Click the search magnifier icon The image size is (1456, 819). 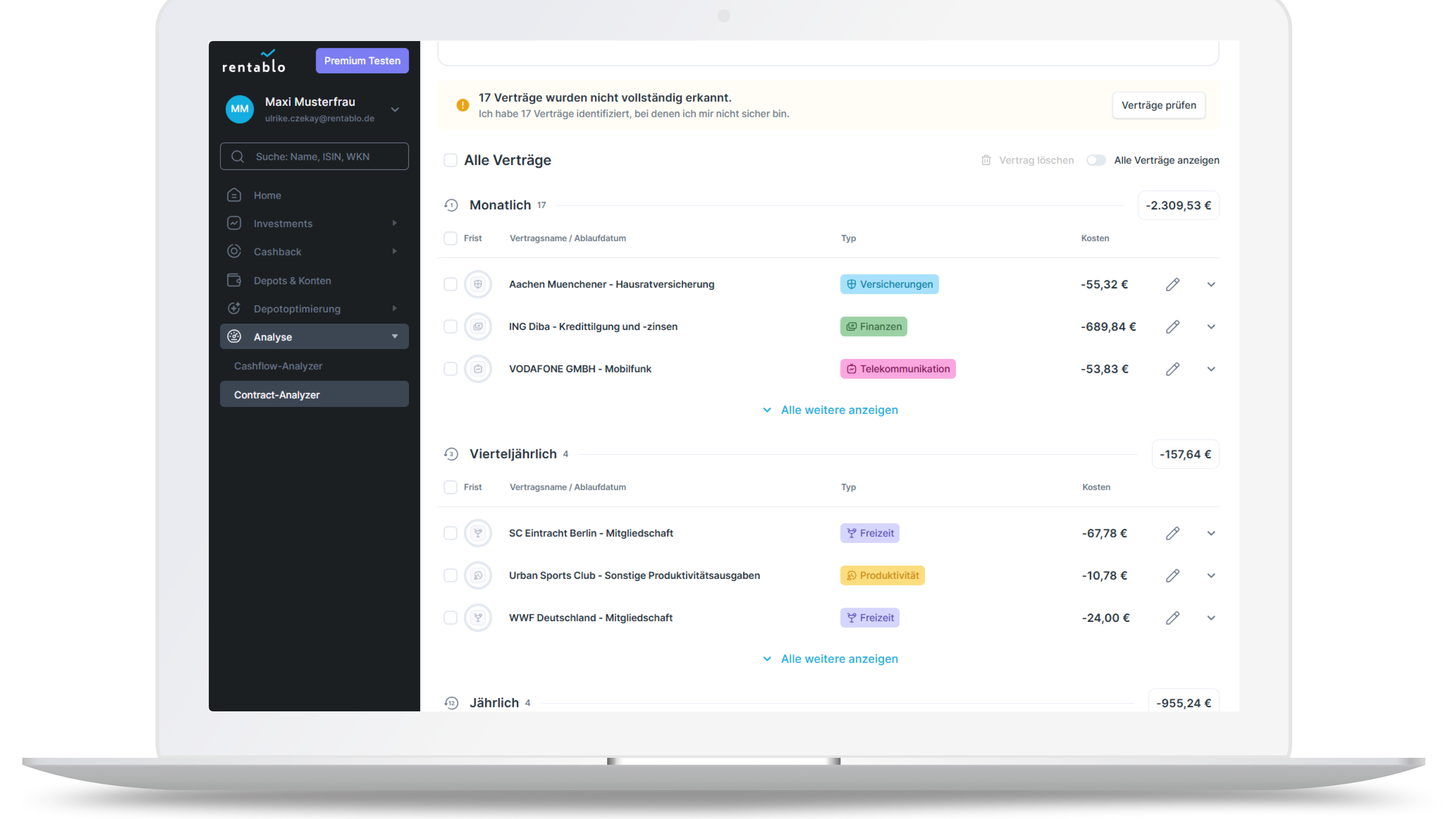[x=238, y=157]
